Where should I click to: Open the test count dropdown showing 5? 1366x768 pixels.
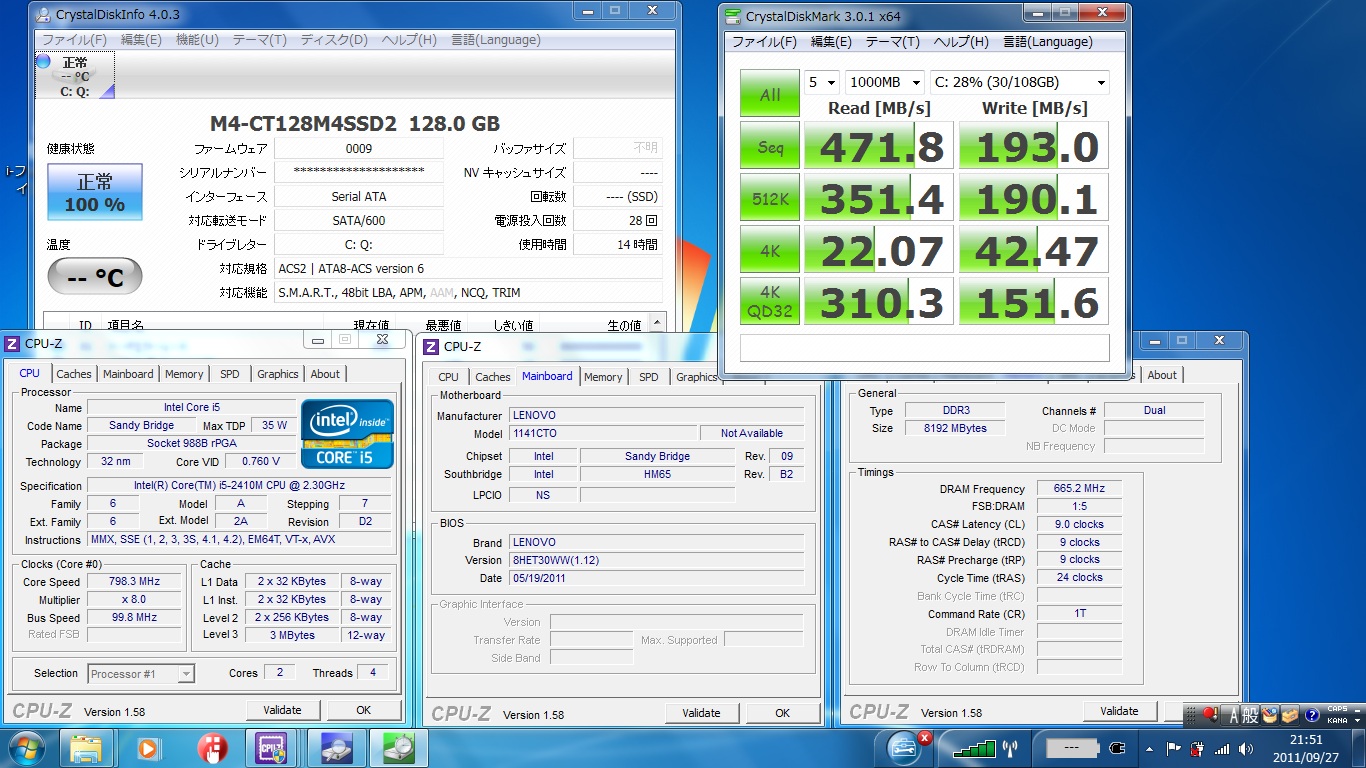pyautogui.click(x=822, y=82)
